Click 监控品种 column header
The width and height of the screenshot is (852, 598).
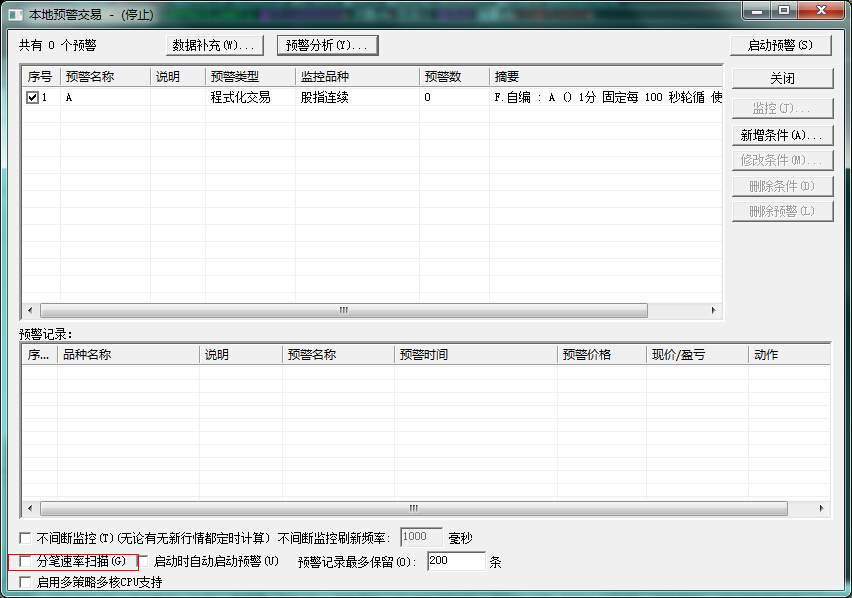pos(357,77)
